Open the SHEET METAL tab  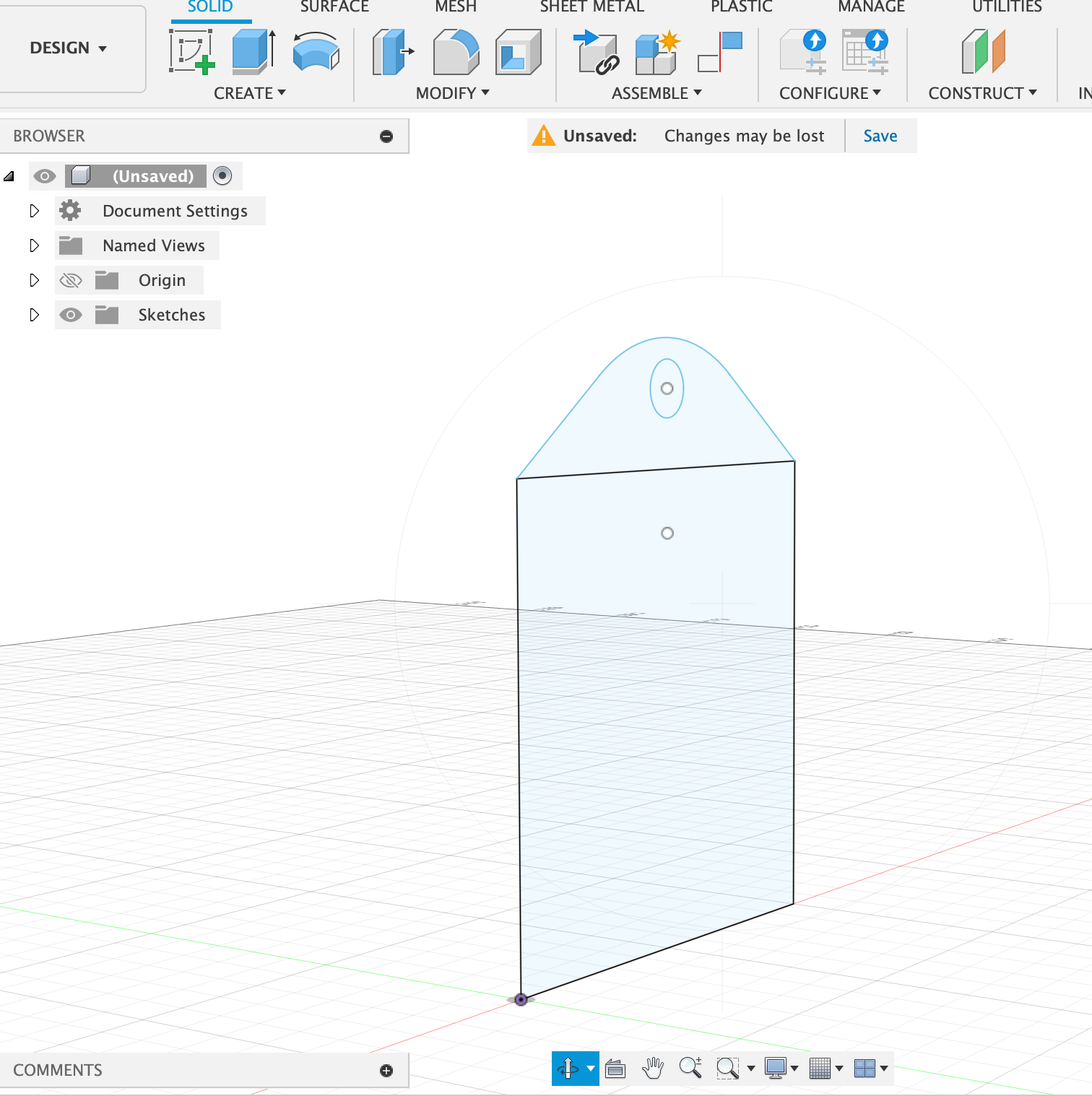591,7
